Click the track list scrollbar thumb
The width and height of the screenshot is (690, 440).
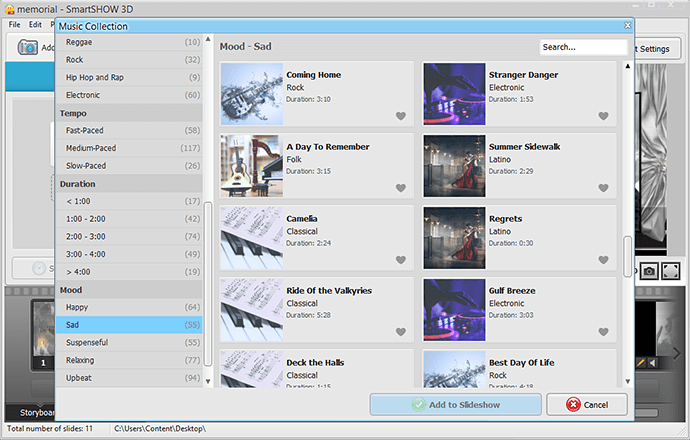tap(628, 257)
